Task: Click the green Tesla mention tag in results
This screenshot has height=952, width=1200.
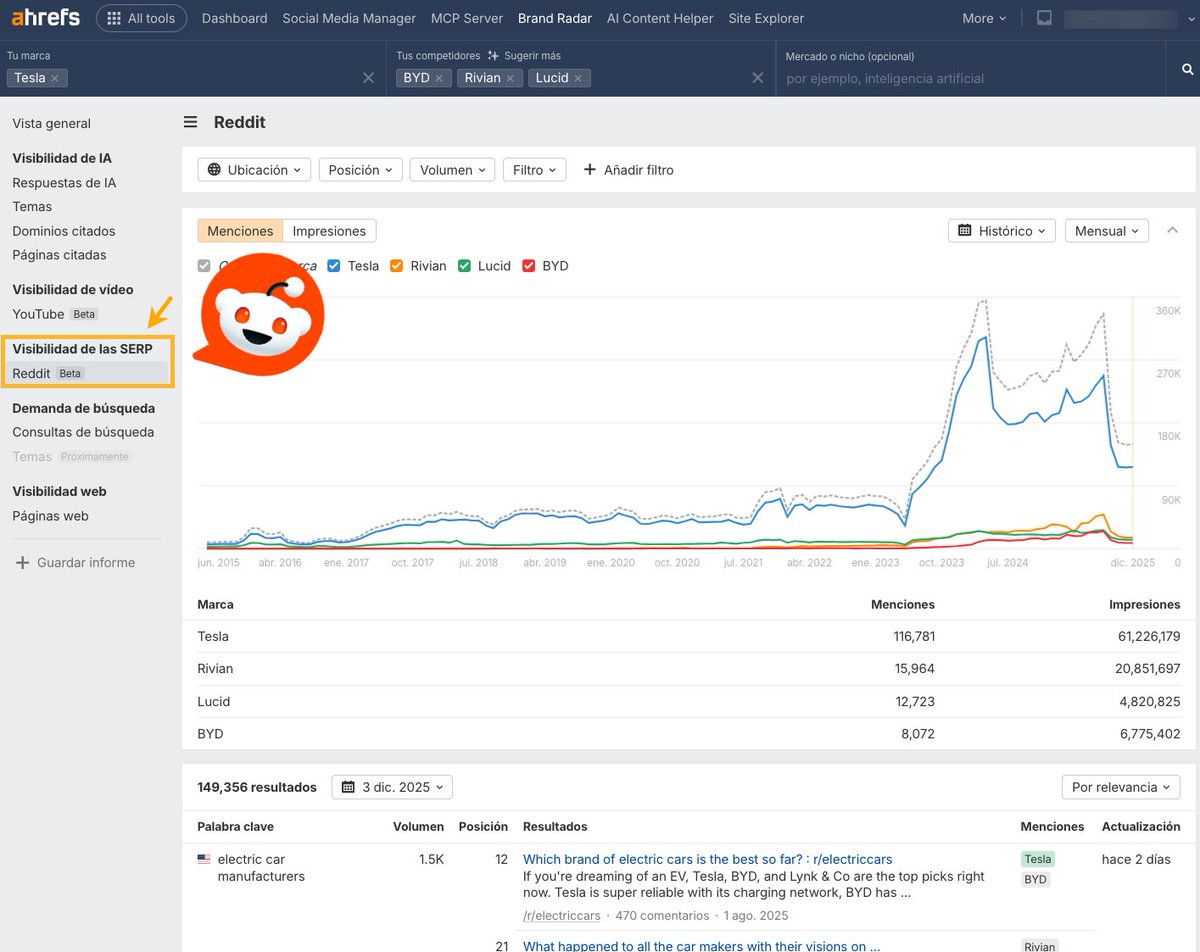Action: click(x=1038, y=859)
